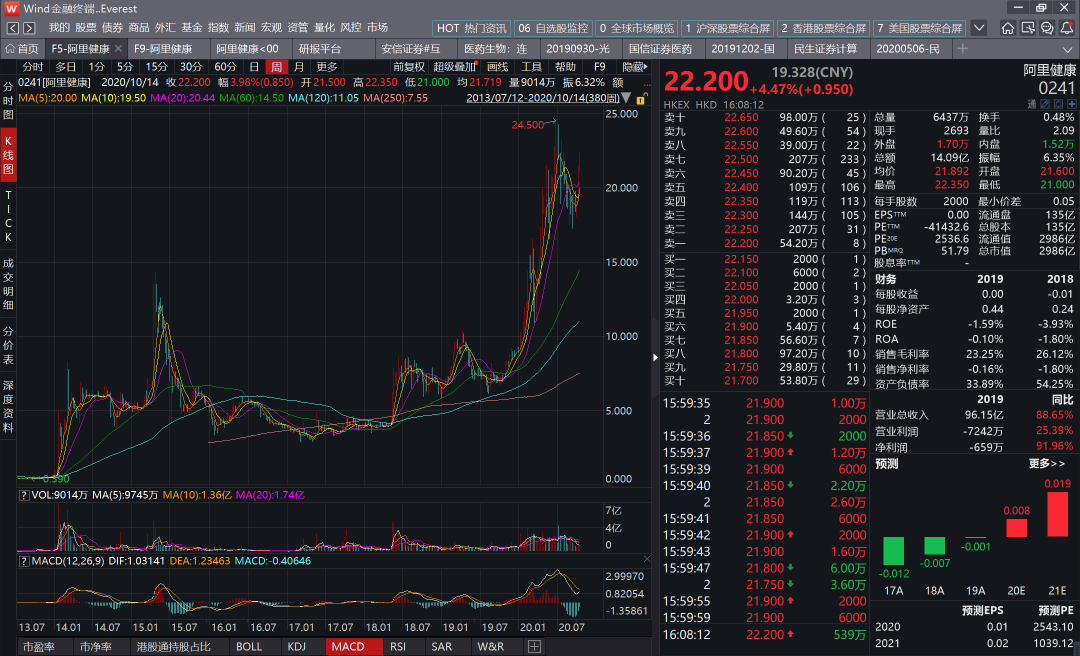
Task: Open the 股票 menu
Action: (x=85, y=28)
